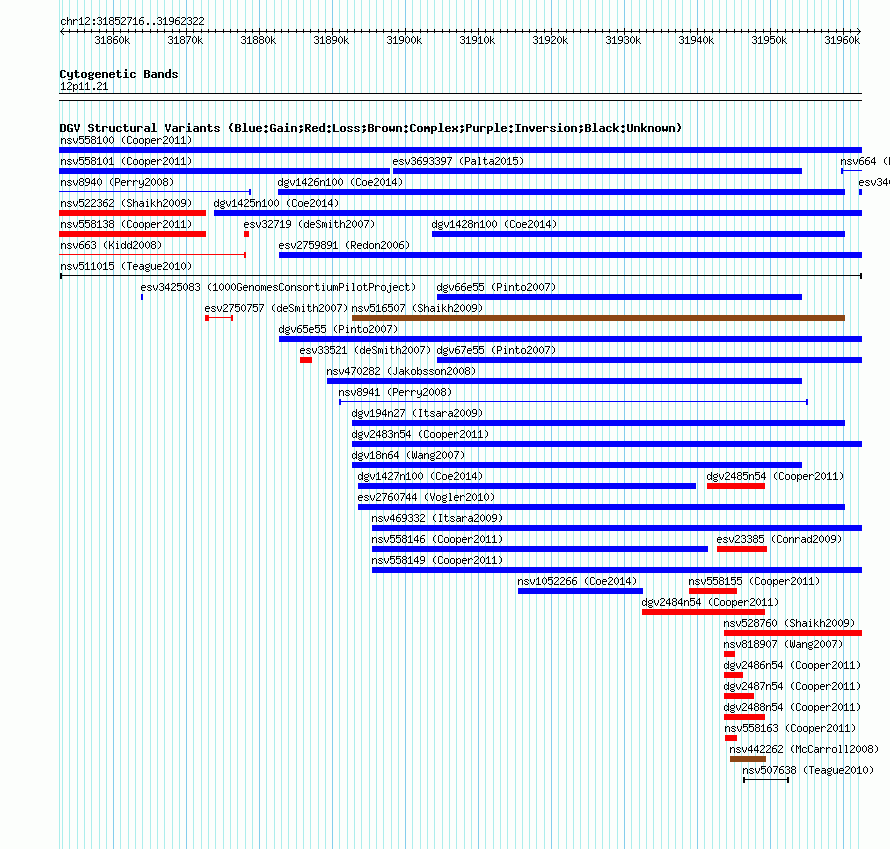Open the dgv194n27 (Itsara2009) label
890x849 pixels.
[x=417, y=413]
